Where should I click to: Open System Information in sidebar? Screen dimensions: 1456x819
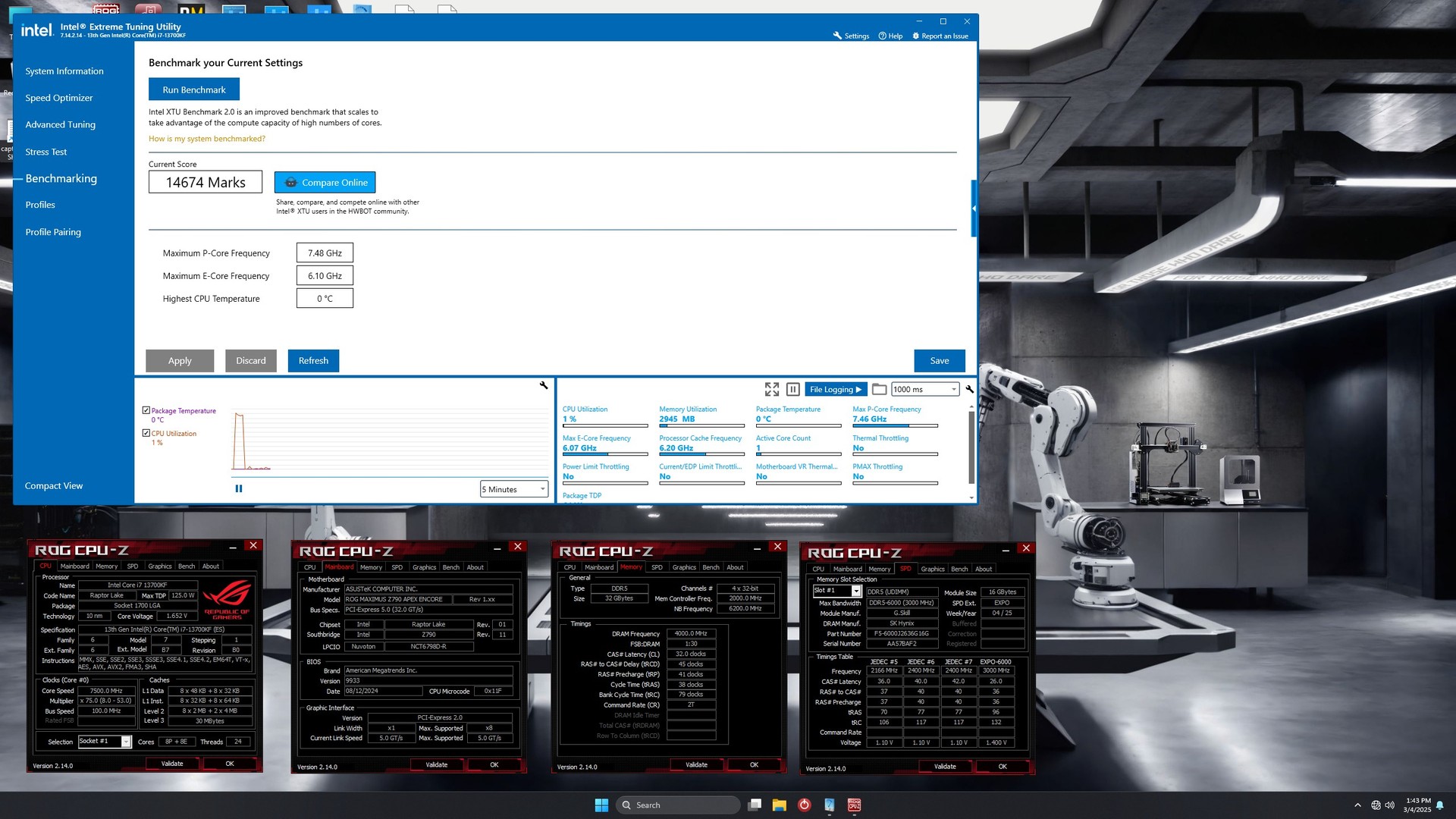pyautogui.click(x=64, y=71)
